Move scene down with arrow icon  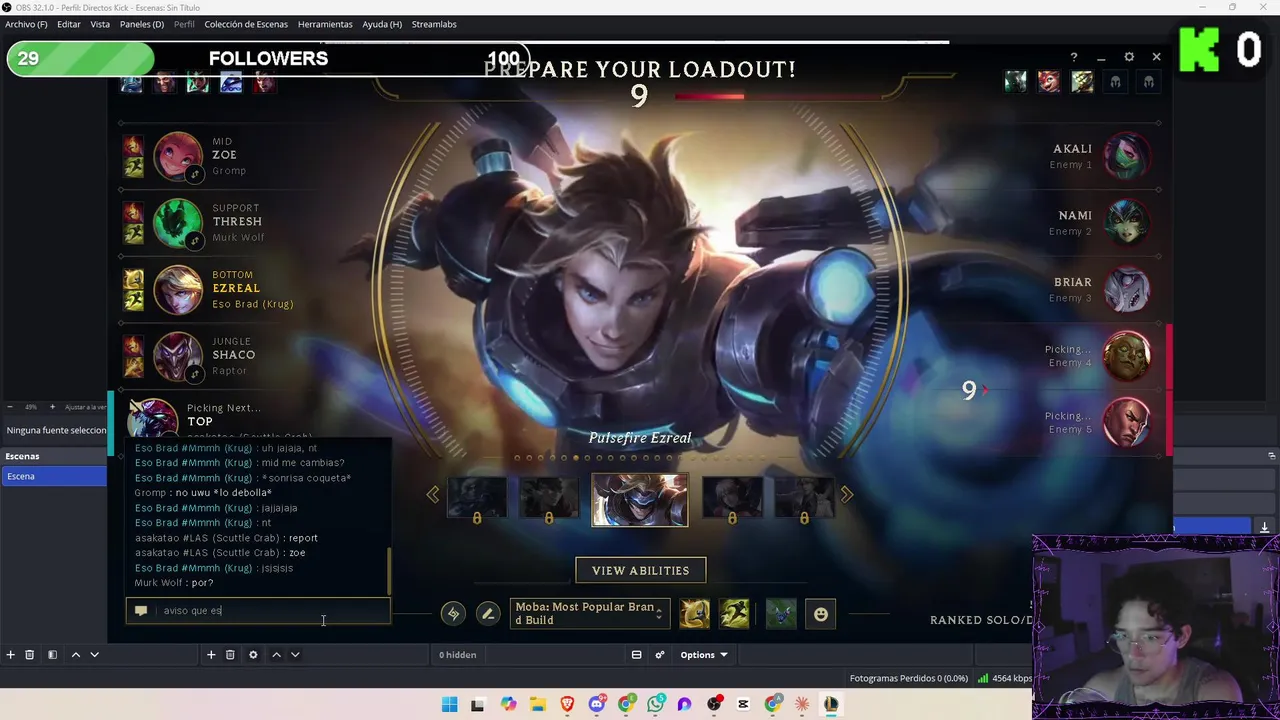[94, 655]
